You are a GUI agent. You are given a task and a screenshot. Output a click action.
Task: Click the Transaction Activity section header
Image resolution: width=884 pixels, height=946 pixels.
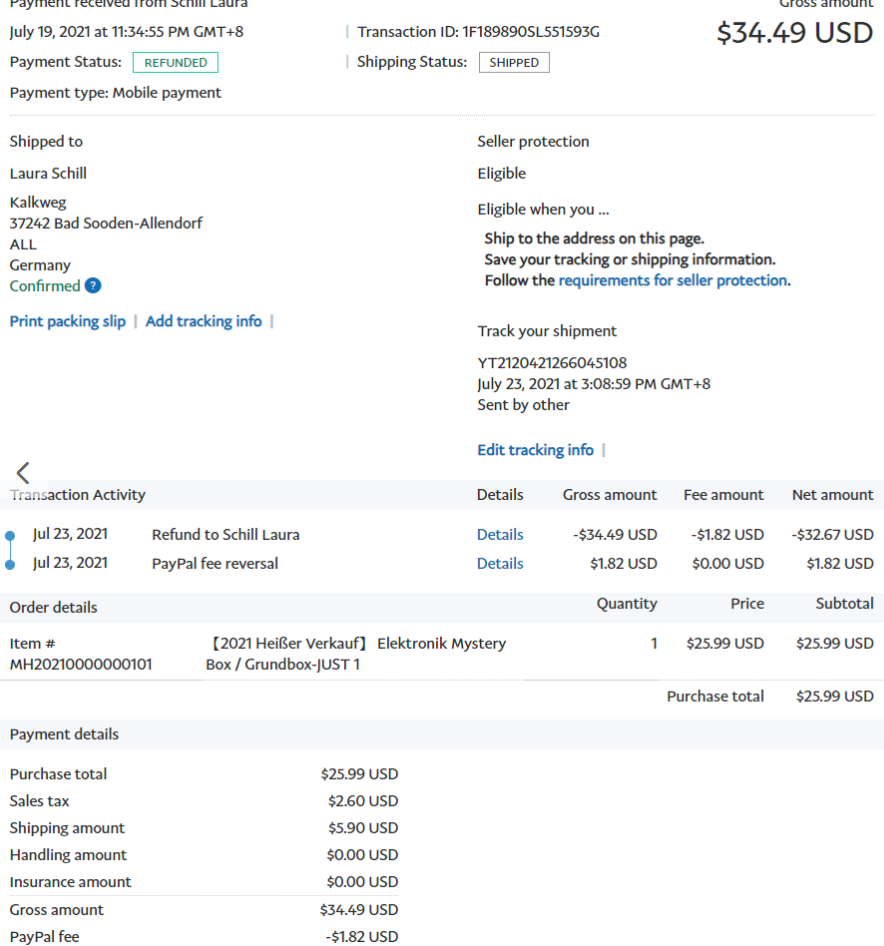point(78,495)
